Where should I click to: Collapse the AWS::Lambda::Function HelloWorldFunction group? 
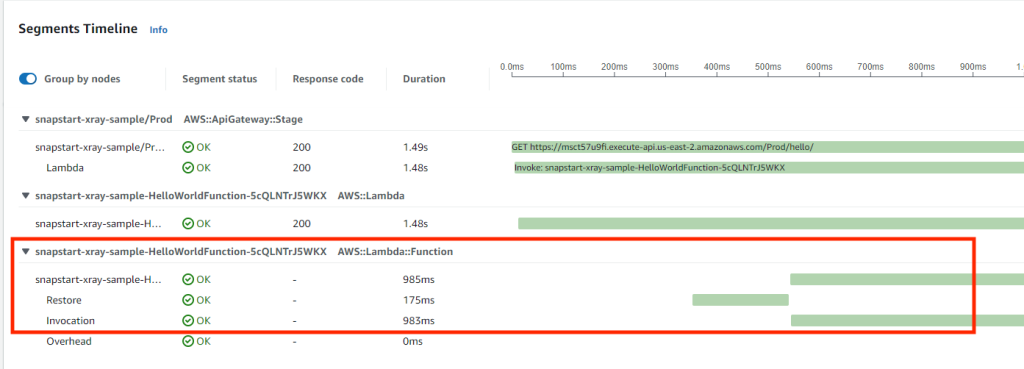pos(25,251)
